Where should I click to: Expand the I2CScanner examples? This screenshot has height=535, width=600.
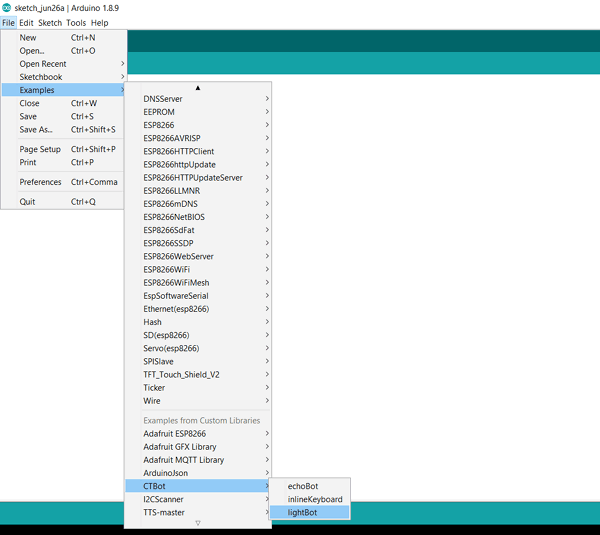(x=198, y=499)
